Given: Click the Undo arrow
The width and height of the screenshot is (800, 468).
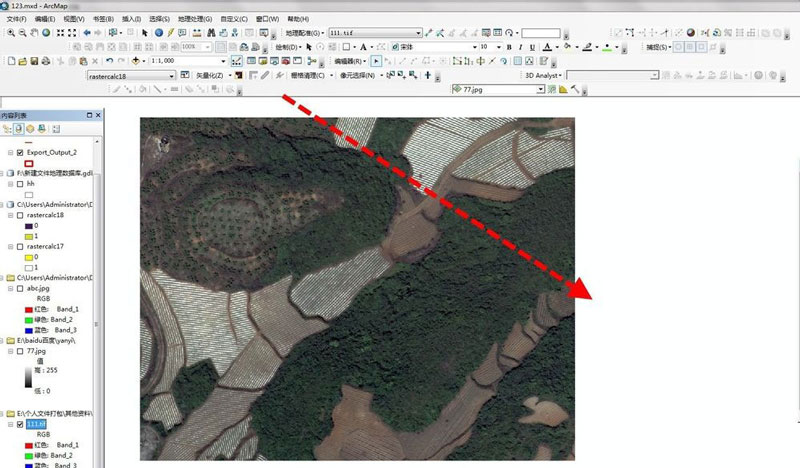Looking at the screenshot, I should pyautogui.click(x=108, y=61).
